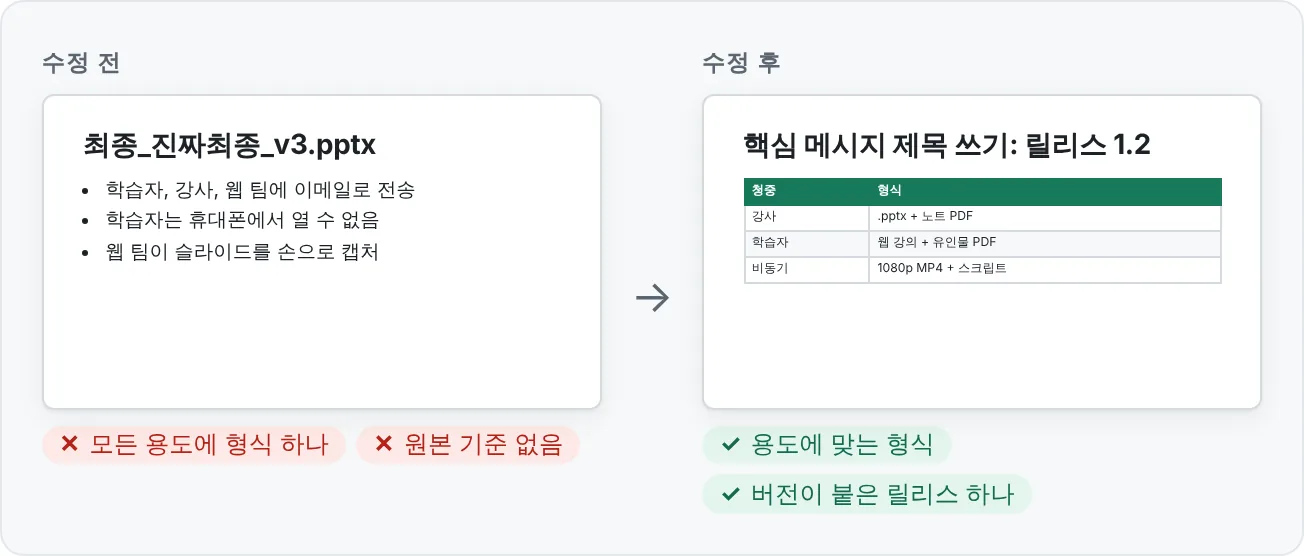Click the '강사' table cell
1304x556 pixels.
pos(806,218)
